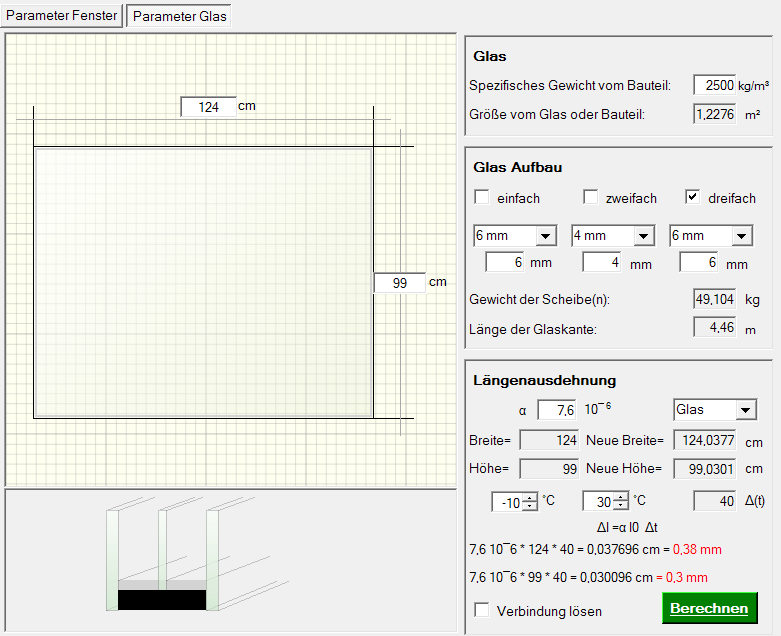Click the glass pane drawing in the grid

coord(204,282)
